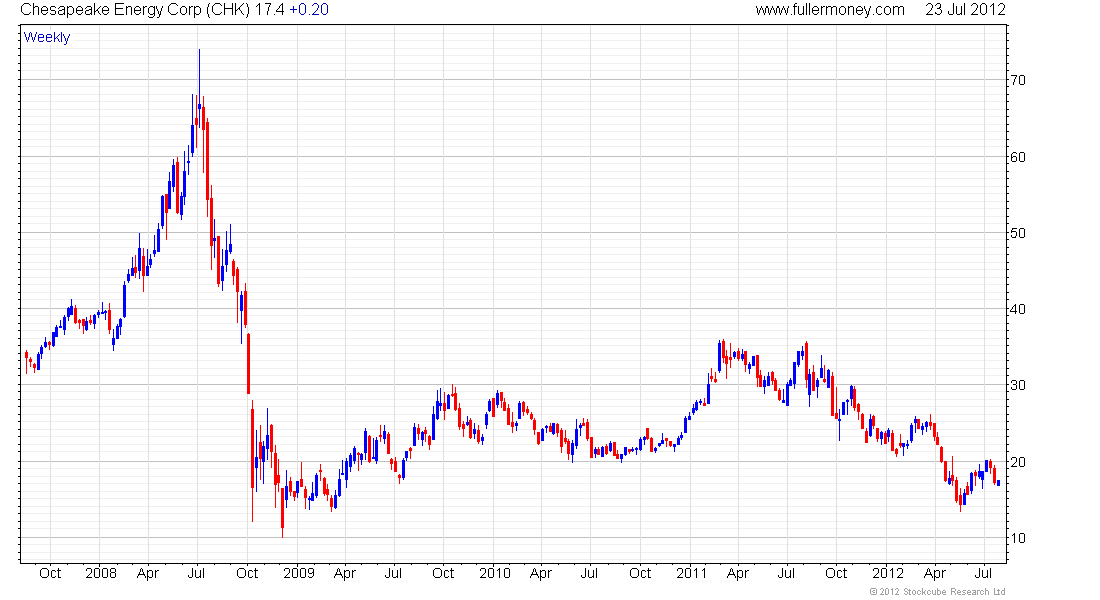
Task: Click the 23 Jul 2012 date
Action: (x=965, y=10)
